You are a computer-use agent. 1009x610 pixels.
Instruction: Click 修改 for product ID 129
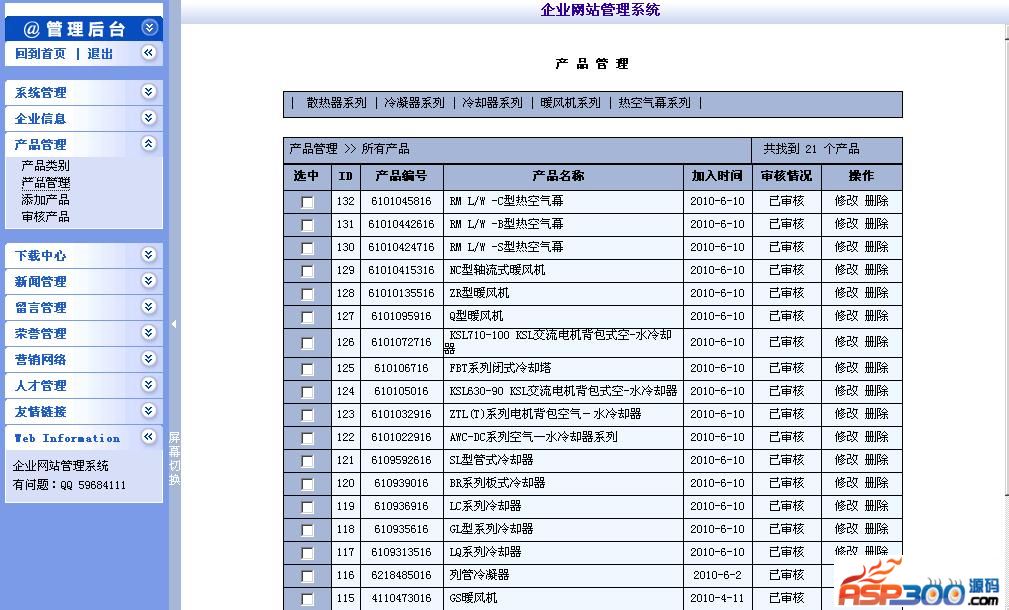pos(846,270)
